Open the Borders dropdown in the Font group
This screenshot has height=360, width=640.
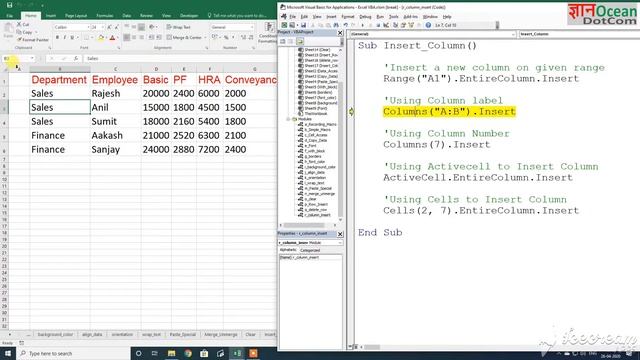tap(92, 38)
